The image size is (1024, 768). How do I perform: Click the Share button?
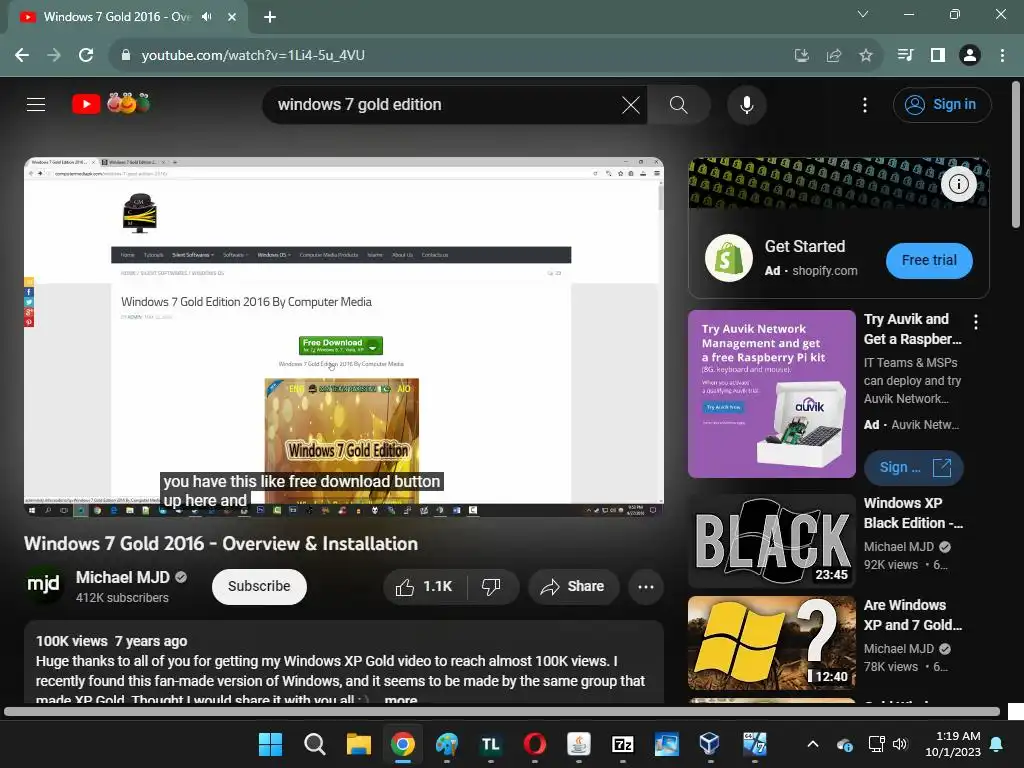[573, 586]
